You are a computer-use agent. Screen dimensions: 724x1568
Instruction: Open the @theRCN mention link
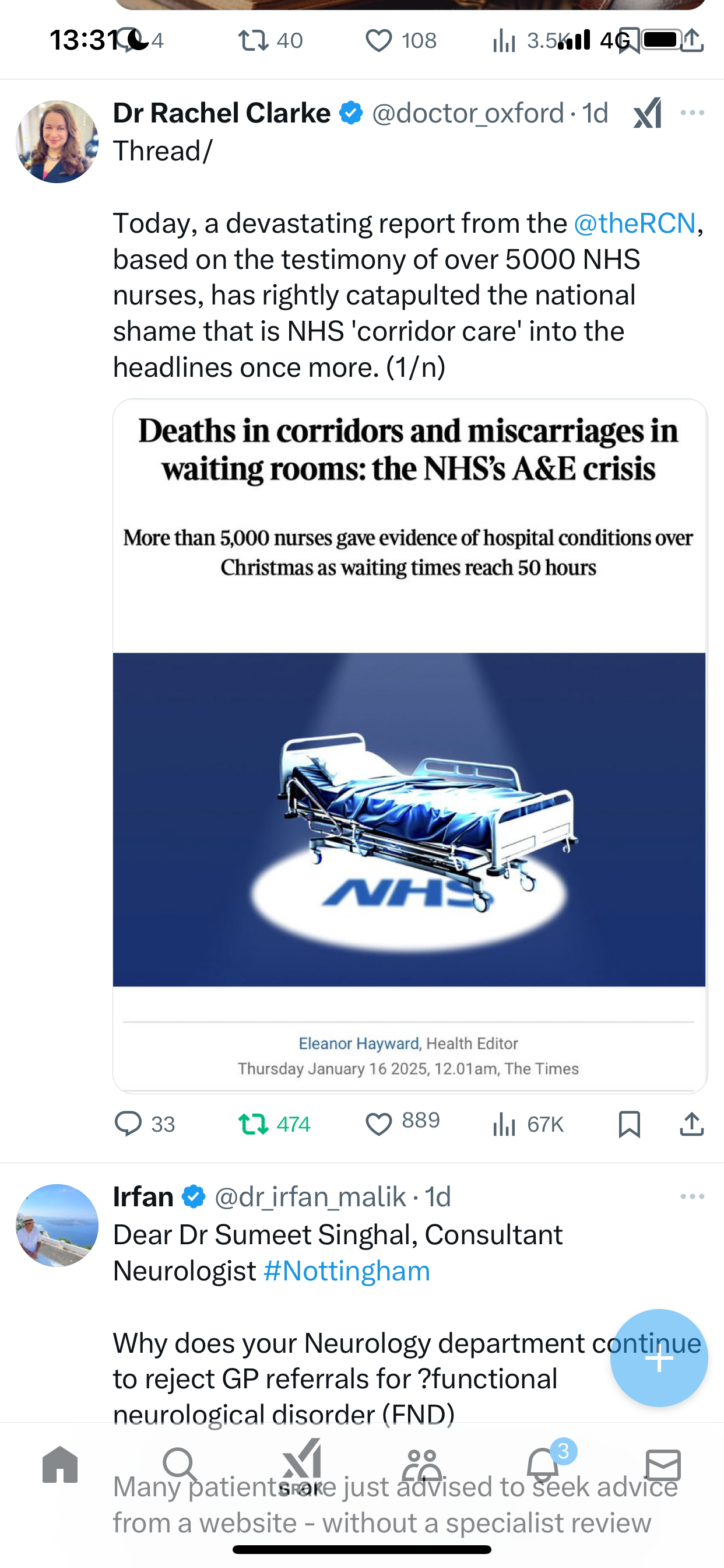[635, 223]
